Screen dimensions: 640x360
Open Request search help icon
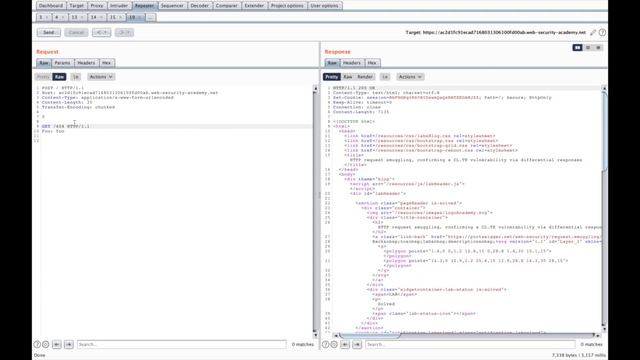click(37, 344)
